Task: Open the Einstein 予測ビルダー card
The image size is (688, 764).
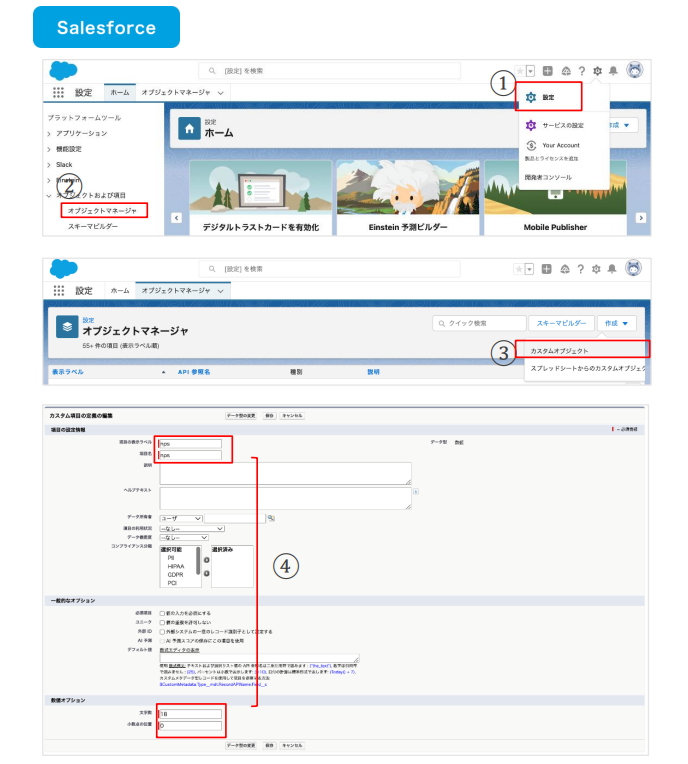Action: point(408,197)
